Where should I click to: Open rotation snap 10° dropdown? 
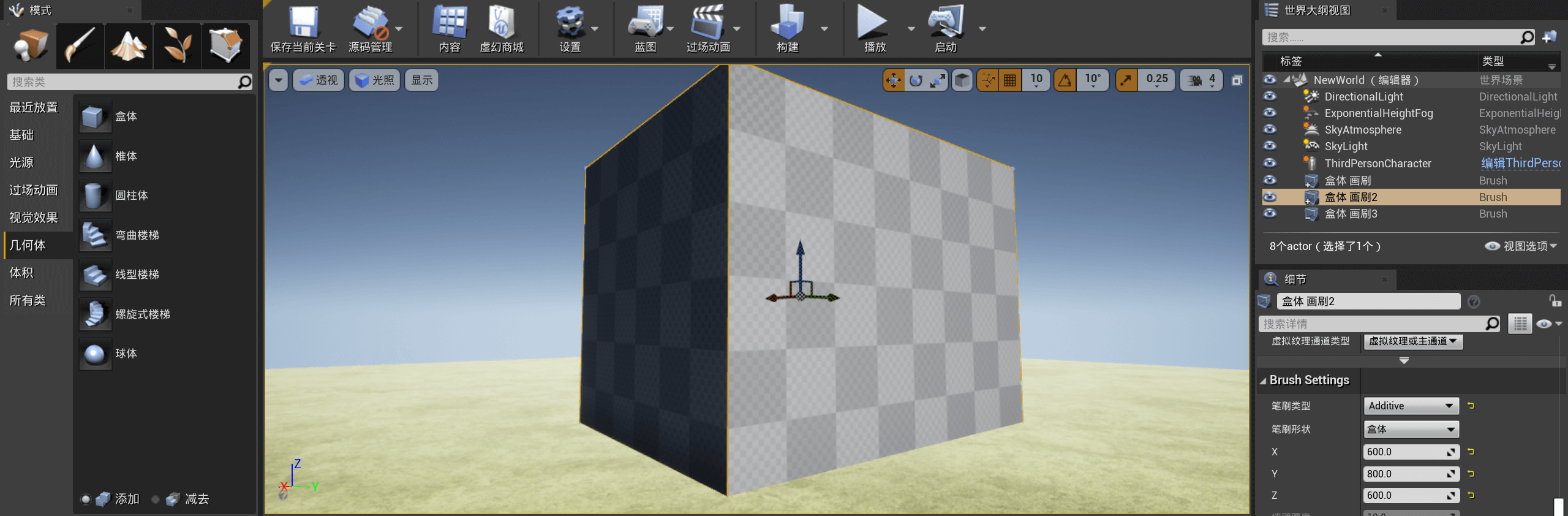tap(1093, 80)
